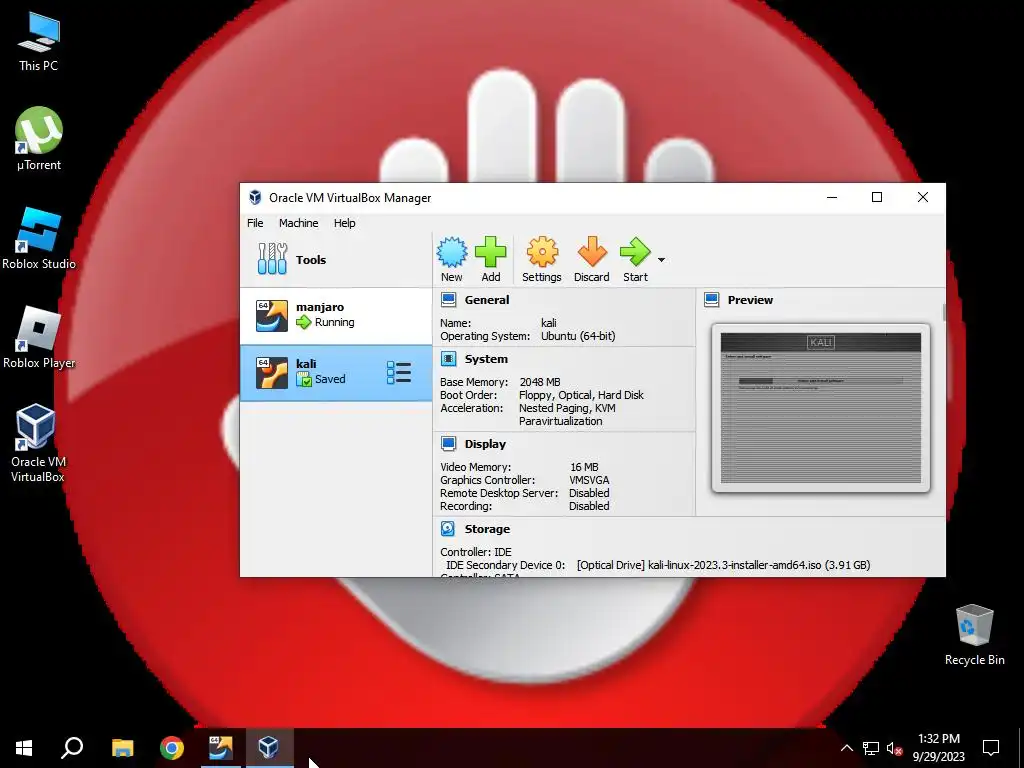The image size is (1024, 768).
Task: Maximize the VirtualBox Manager window
Action: 877,197
